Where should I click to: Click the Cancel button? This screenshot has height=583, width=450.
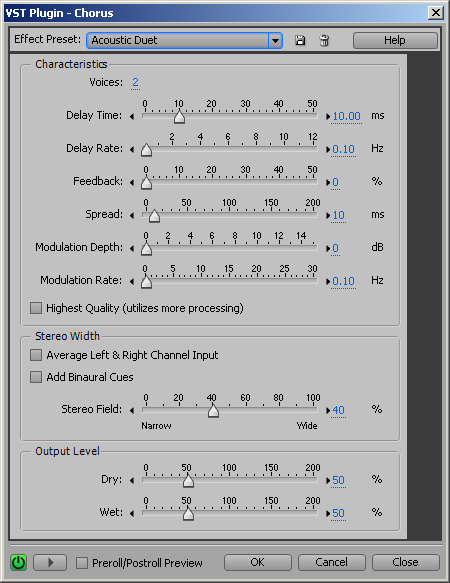coord(331,562)
